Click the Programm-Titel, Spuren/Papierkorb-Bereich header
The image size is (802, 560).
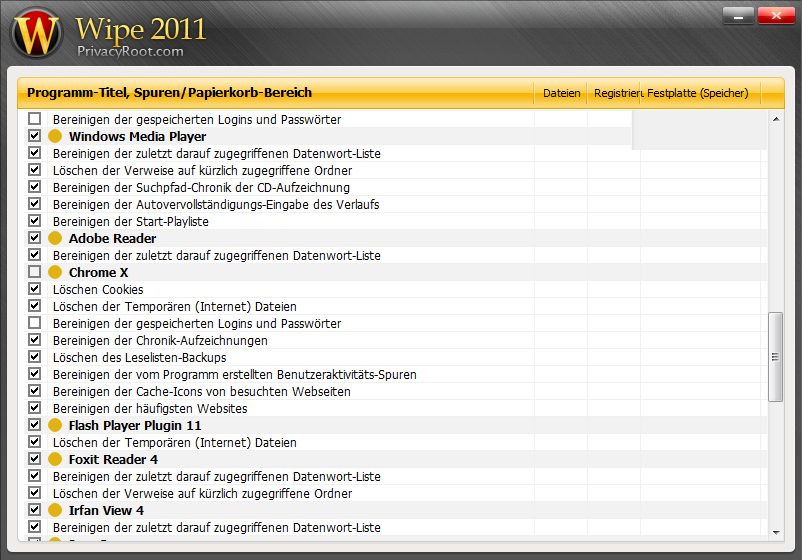[276, 93]
